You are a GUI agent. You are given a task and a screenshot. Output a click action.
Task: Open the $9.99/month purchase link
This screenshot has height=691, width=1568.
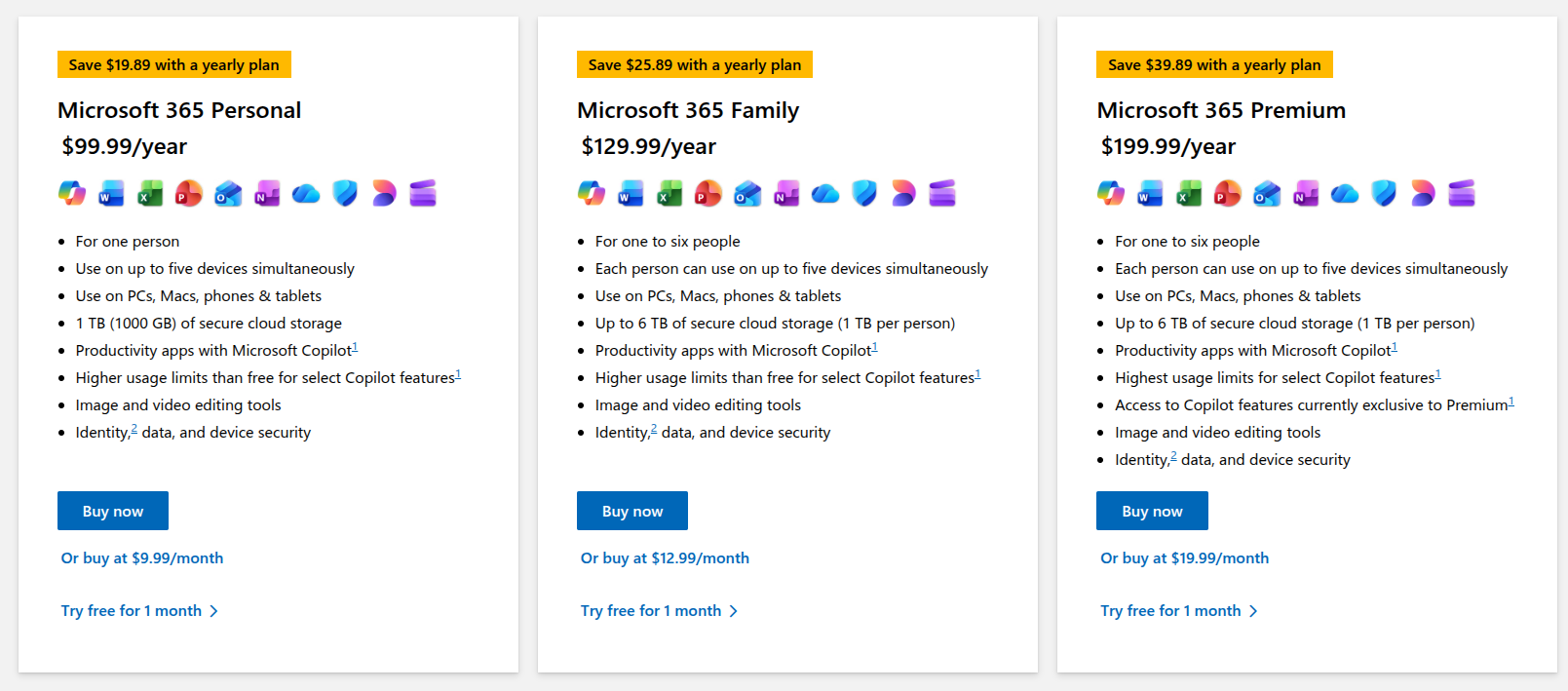pos(142,558)
